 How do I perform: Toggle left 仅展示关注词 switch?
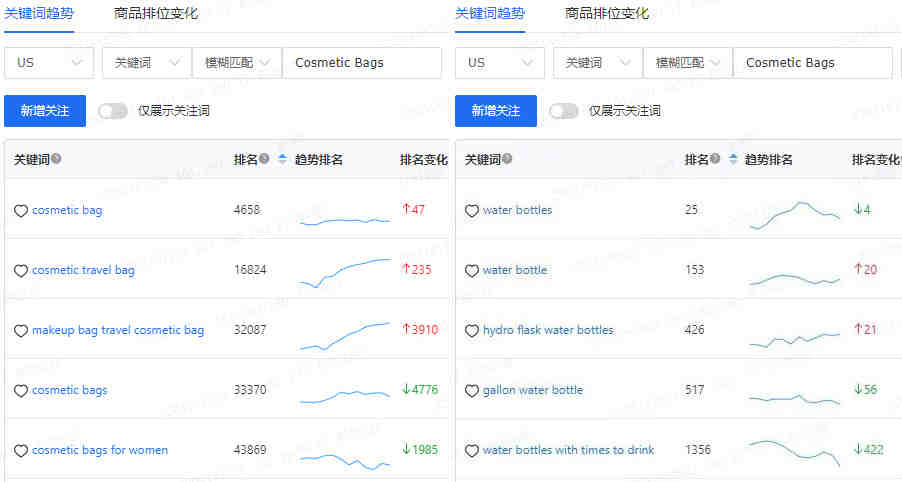112,111
